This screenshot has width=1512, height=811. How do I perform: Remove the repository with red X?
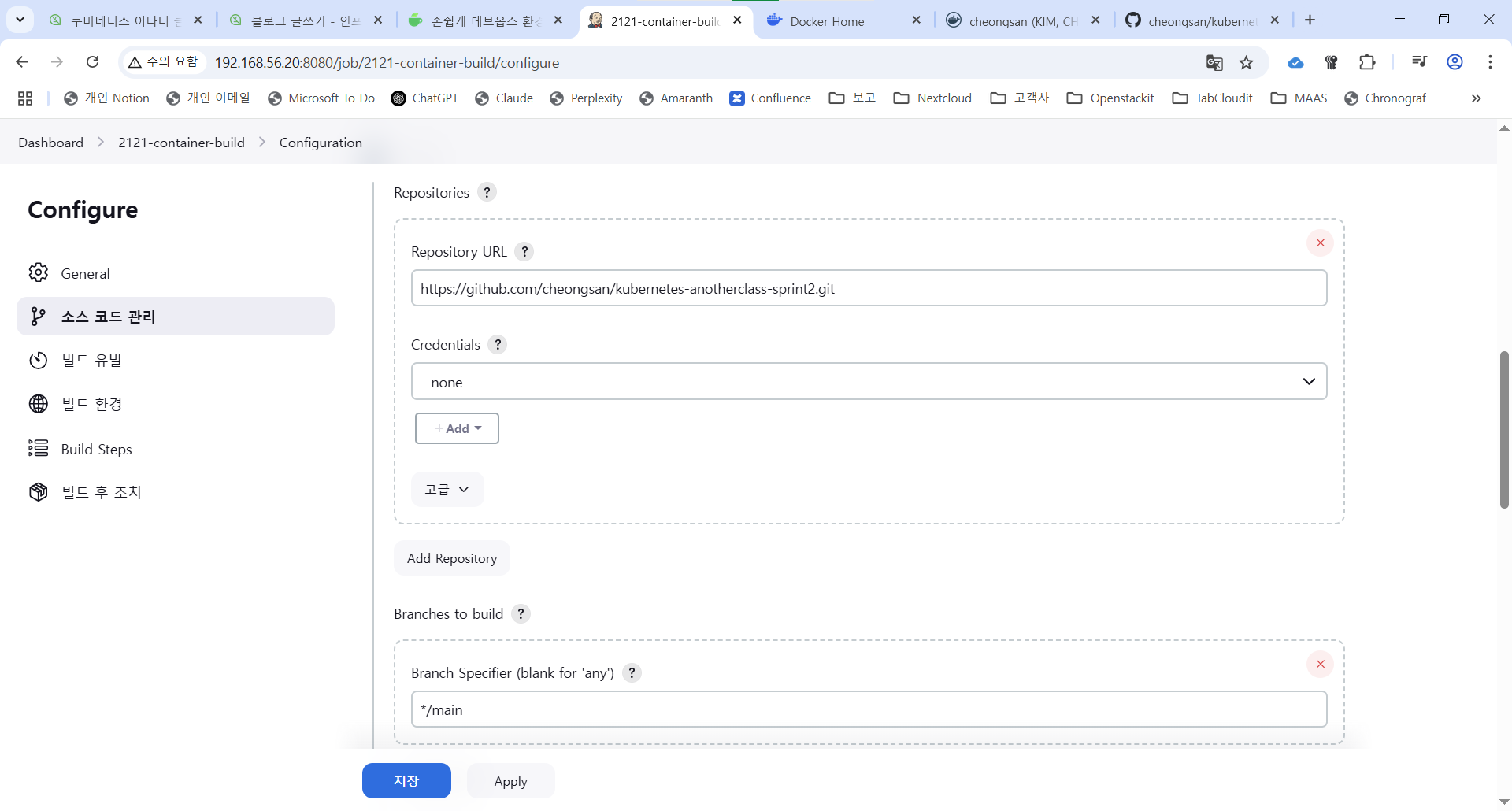(1321, 243)
